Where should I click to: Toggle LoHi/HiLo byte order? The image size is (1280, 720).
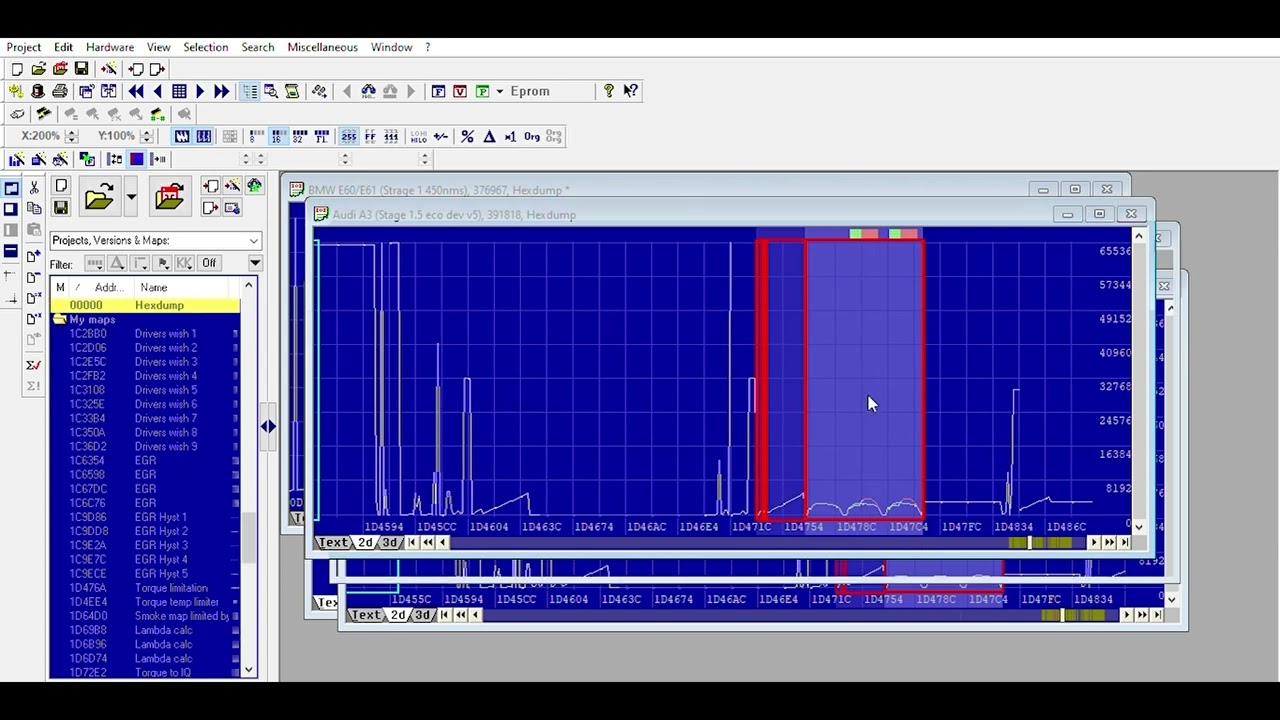click(x=418, y=136)
